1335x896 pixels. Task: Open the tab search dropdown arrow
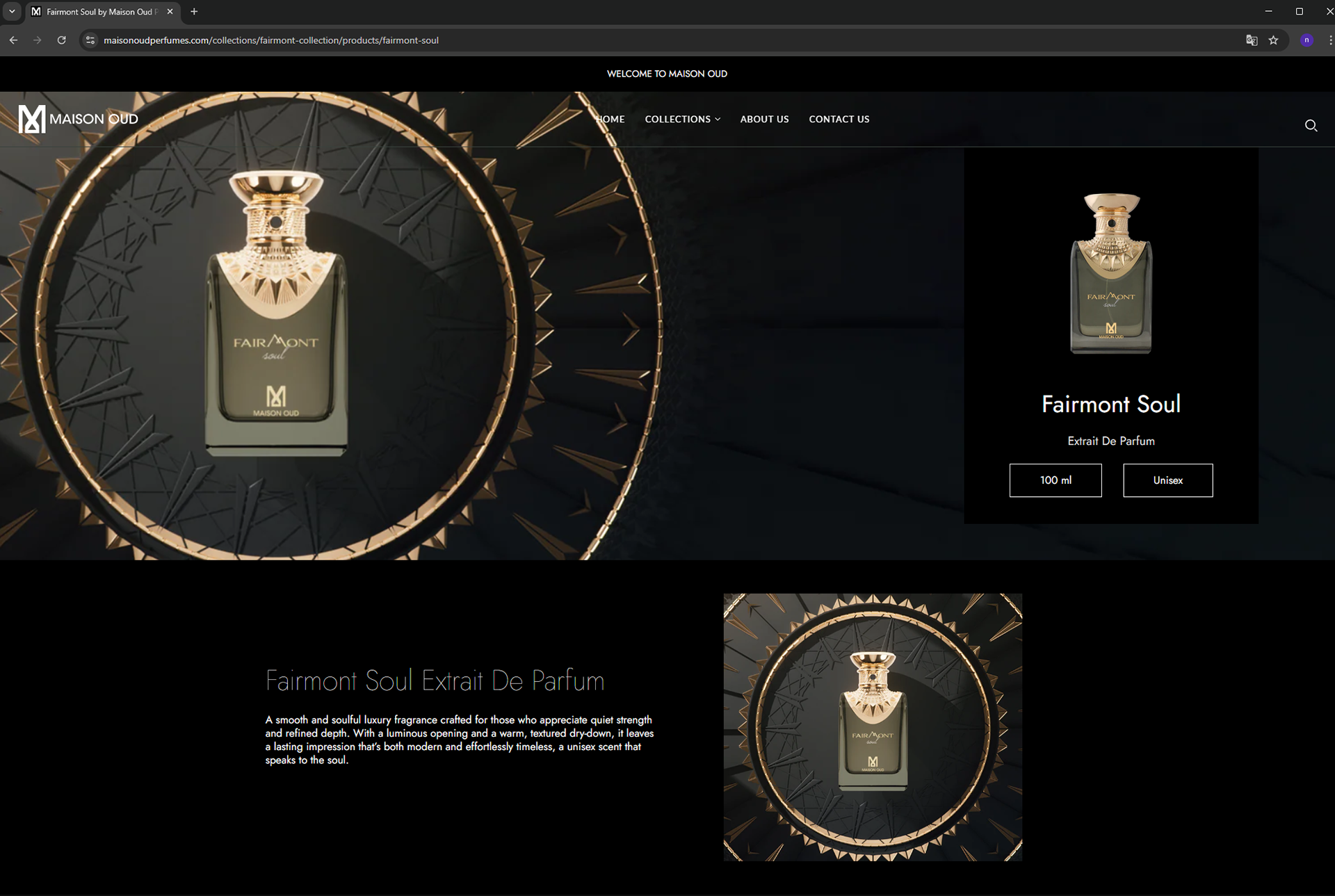click(12, 12)
